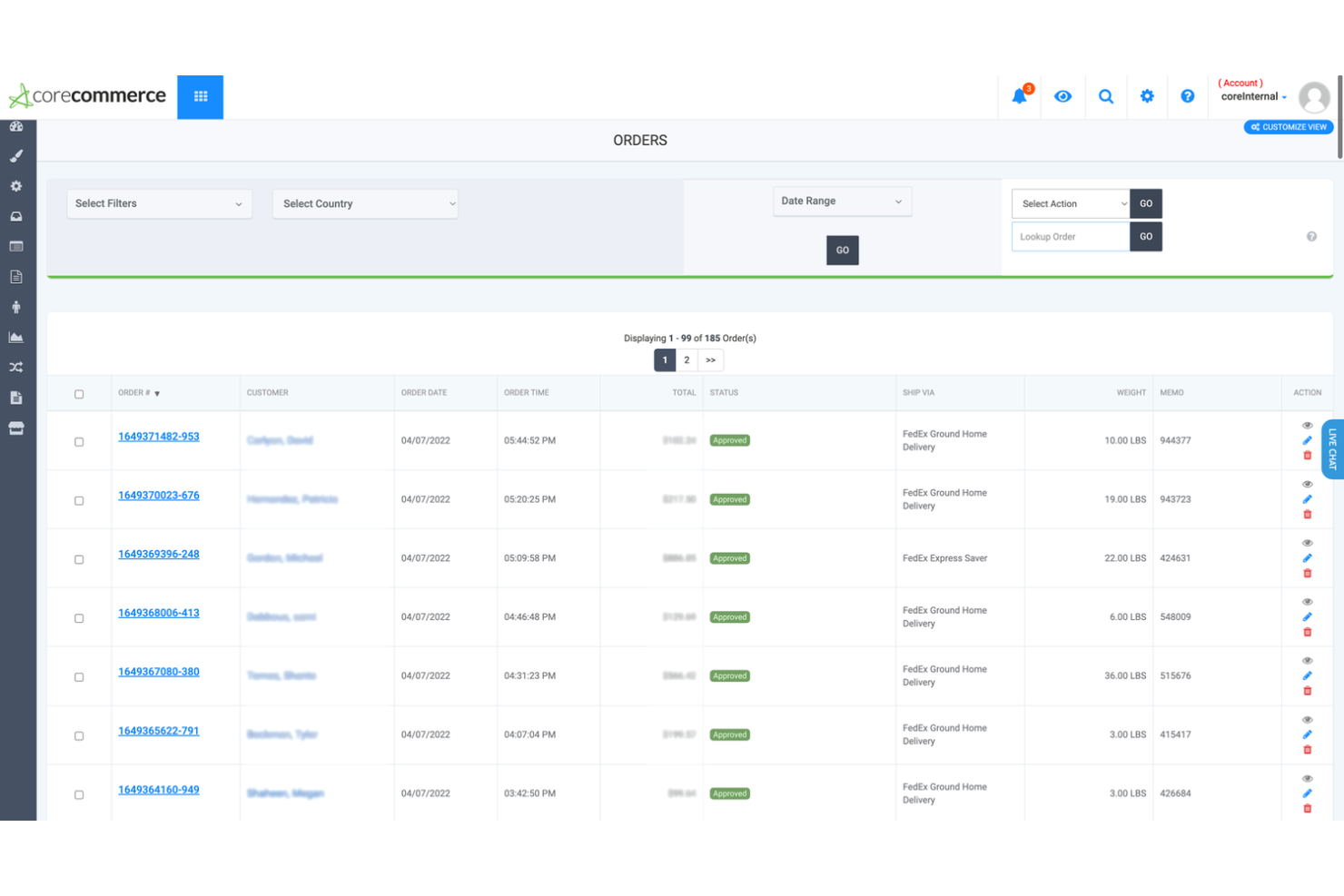
Task: Expand the Select Filters dropdown
Action: click(x=159, y=203)
